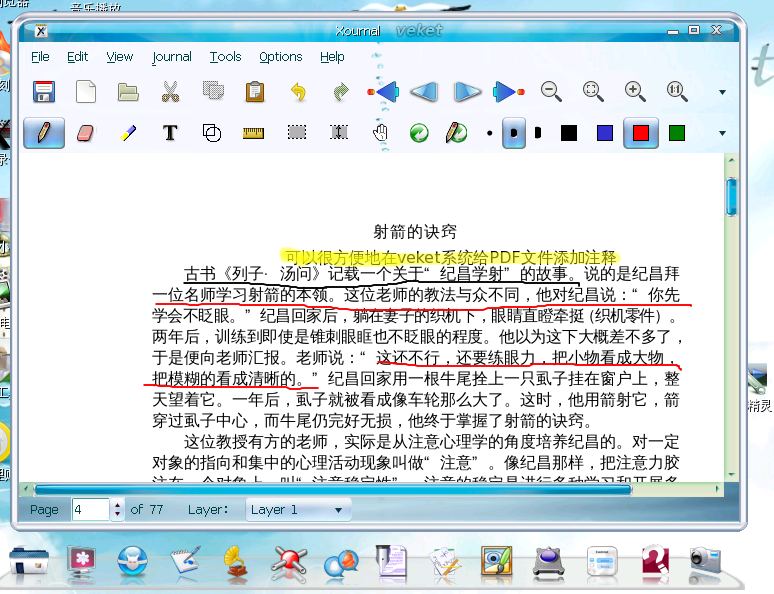Image resolution: width=774 pixels, height=594 pixels.
Task: Open a file with the folder icon
Action: [128, 92]
